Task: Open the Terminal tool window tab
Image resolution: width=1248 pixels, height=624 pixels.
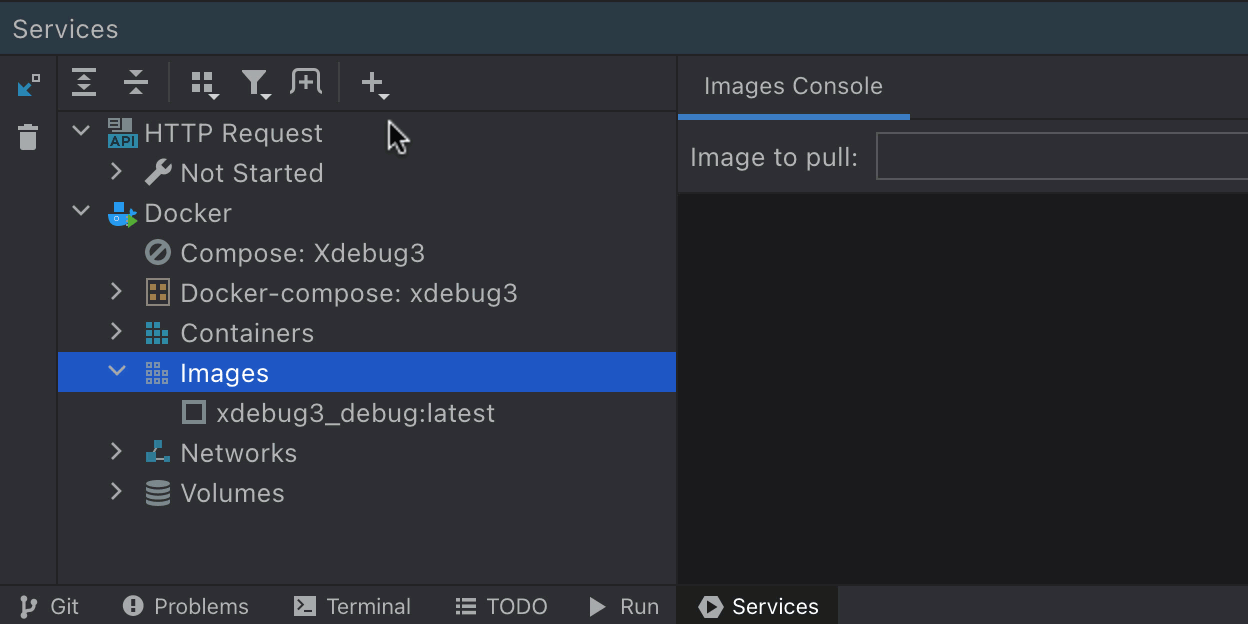Action: [x=353, y=606]
